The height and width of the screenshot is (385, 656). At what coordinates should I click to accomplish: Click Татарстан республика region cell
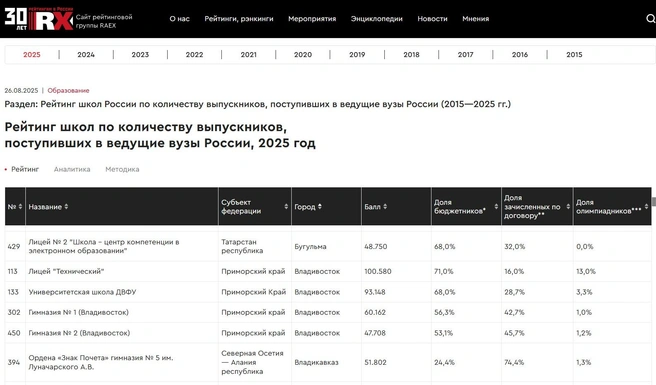242,246
